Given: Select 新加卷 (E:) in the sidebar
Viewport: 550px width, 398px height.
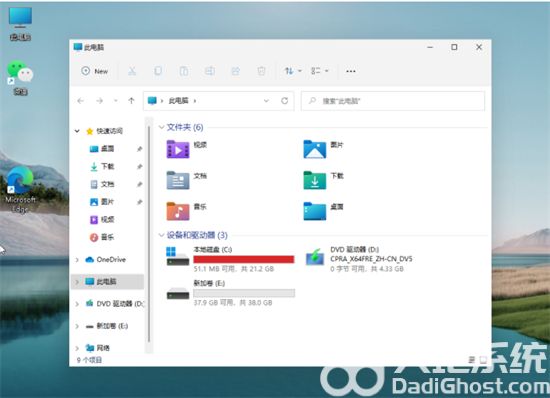Looking at the screenshot, I should pyautogui.click(x=112, y=326).
